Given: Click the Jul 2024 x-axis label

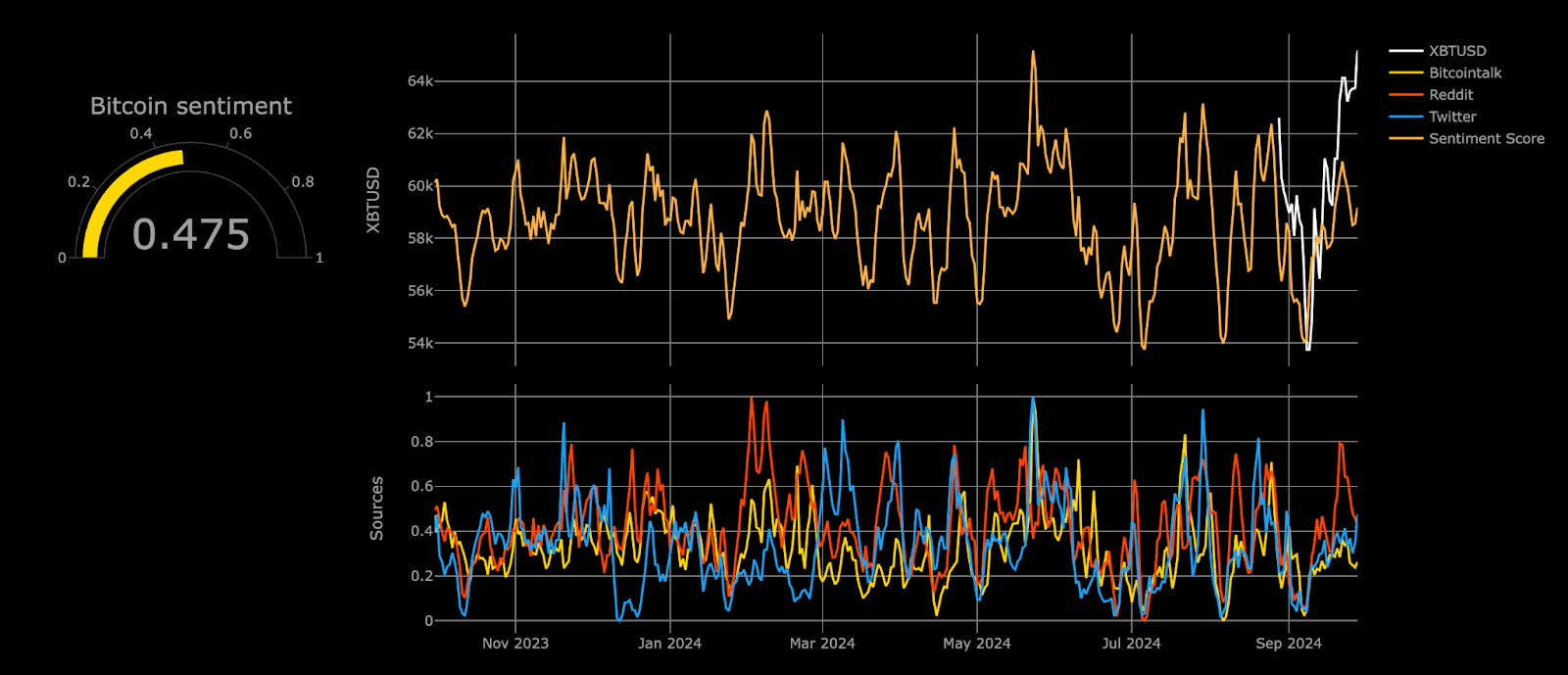Looking at the screenshot, I should [1131, 644].
